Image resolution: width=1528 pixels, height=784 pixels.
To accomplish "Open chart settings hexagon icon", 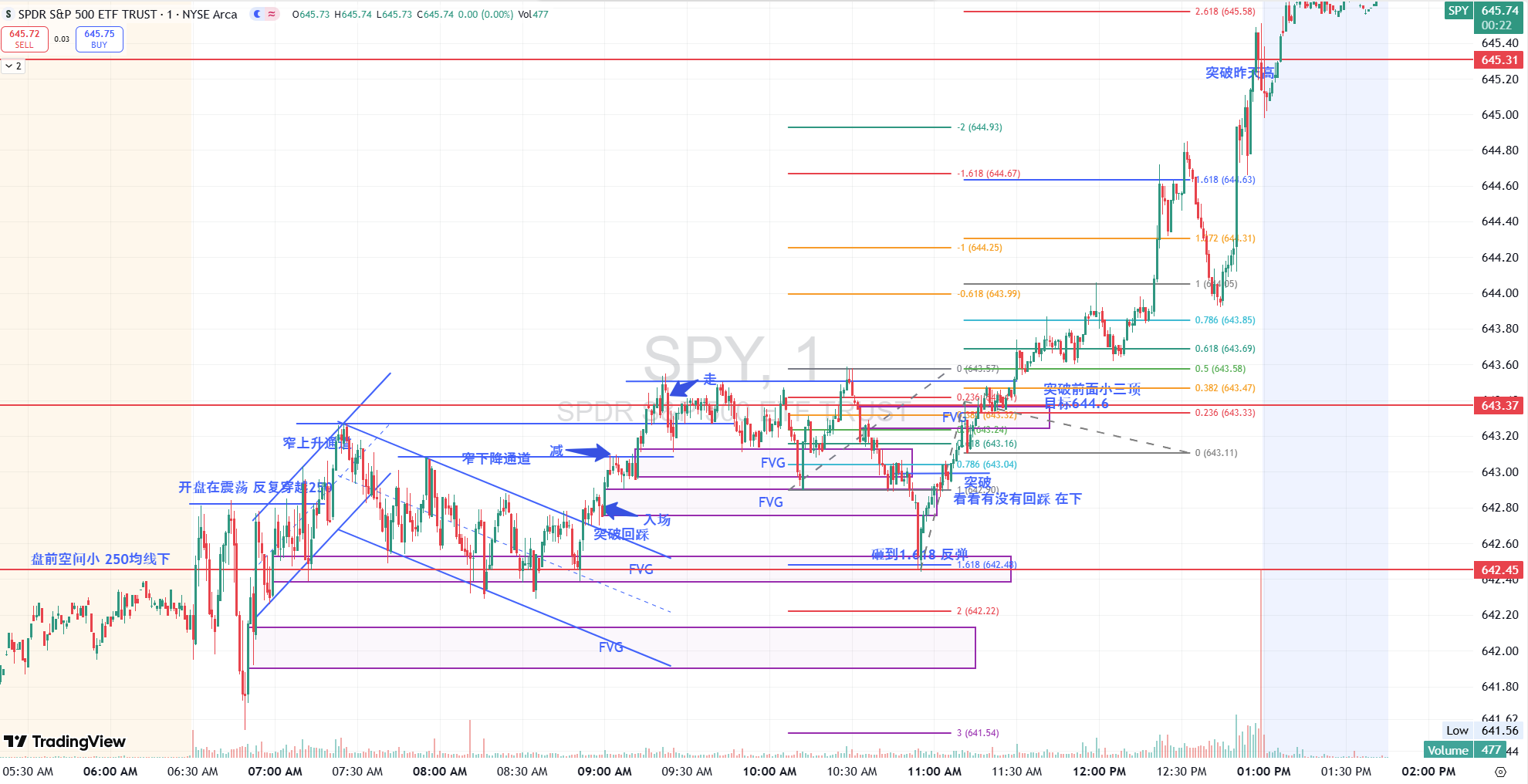I will click(x=1500, y=772).
